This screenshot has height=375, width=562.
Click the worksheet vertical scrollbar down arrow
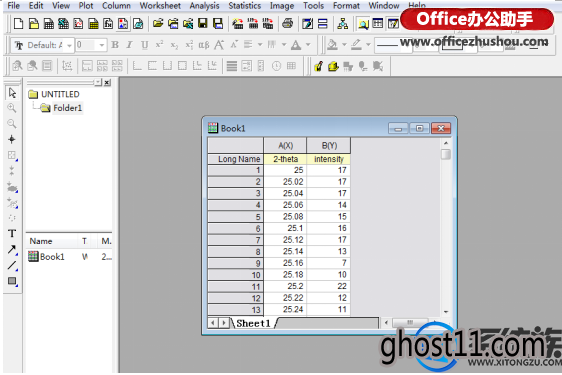click(446, 312)
